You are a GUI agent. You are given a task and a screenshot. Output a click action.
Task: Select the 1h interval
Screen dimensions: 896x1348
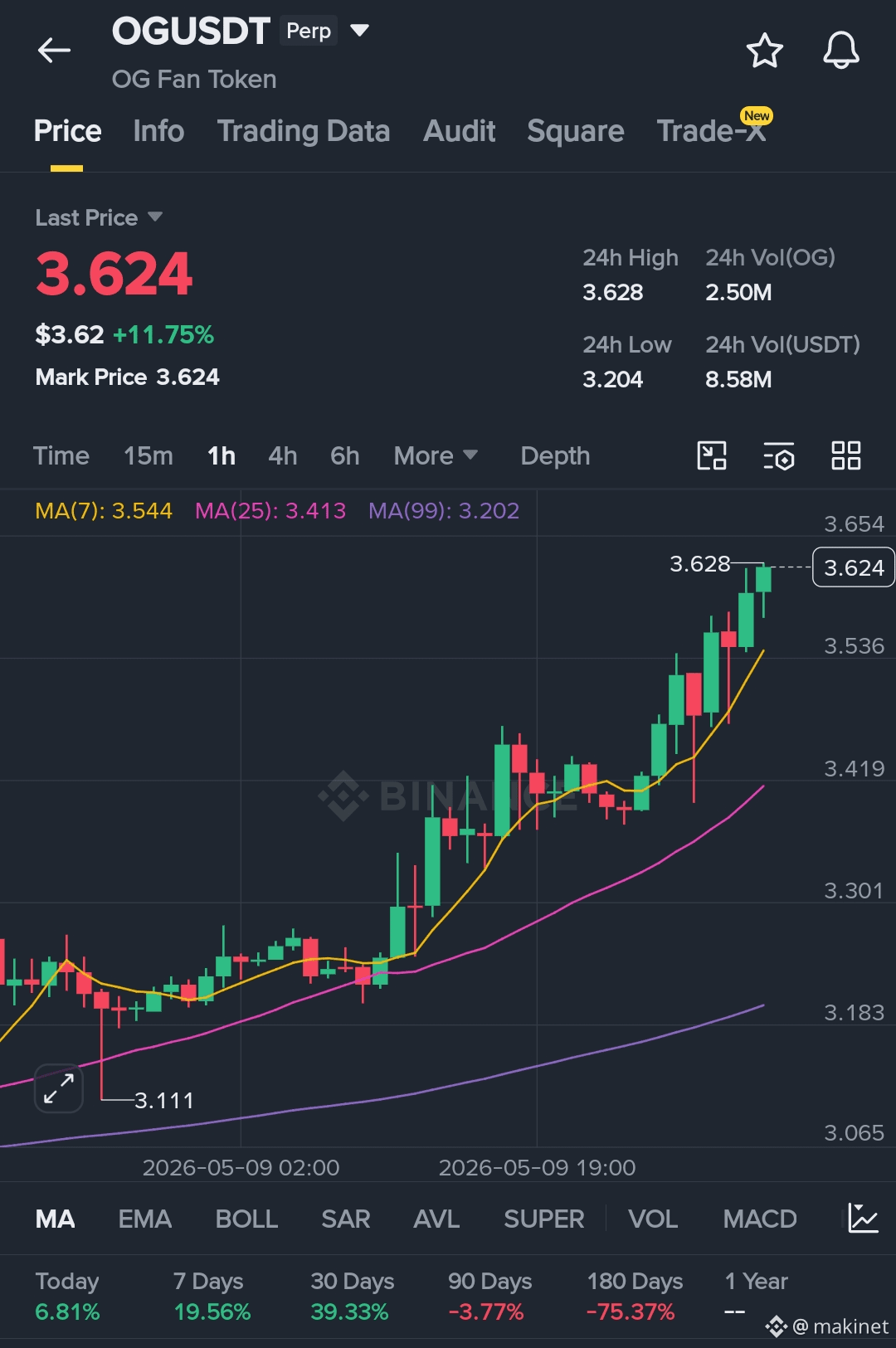point(222,455)
